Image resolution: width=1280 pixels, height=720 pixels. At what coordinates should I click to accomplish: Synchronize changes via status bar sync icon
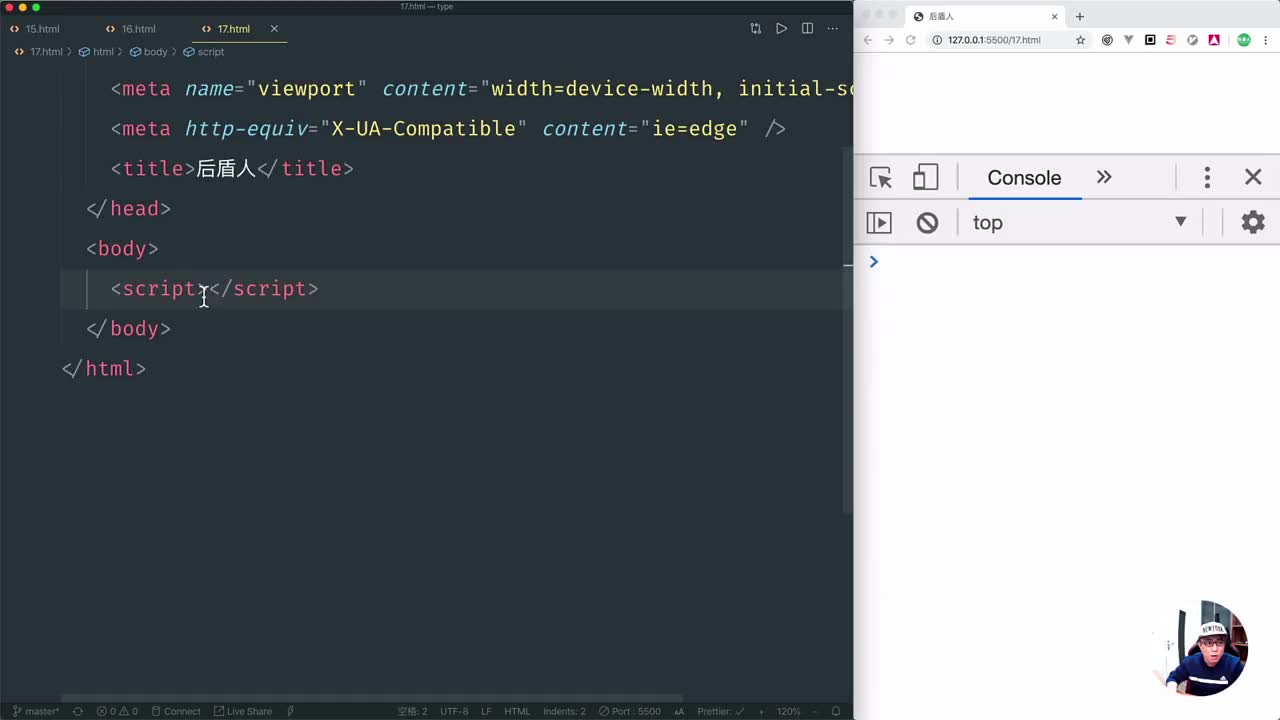(78, 712)
